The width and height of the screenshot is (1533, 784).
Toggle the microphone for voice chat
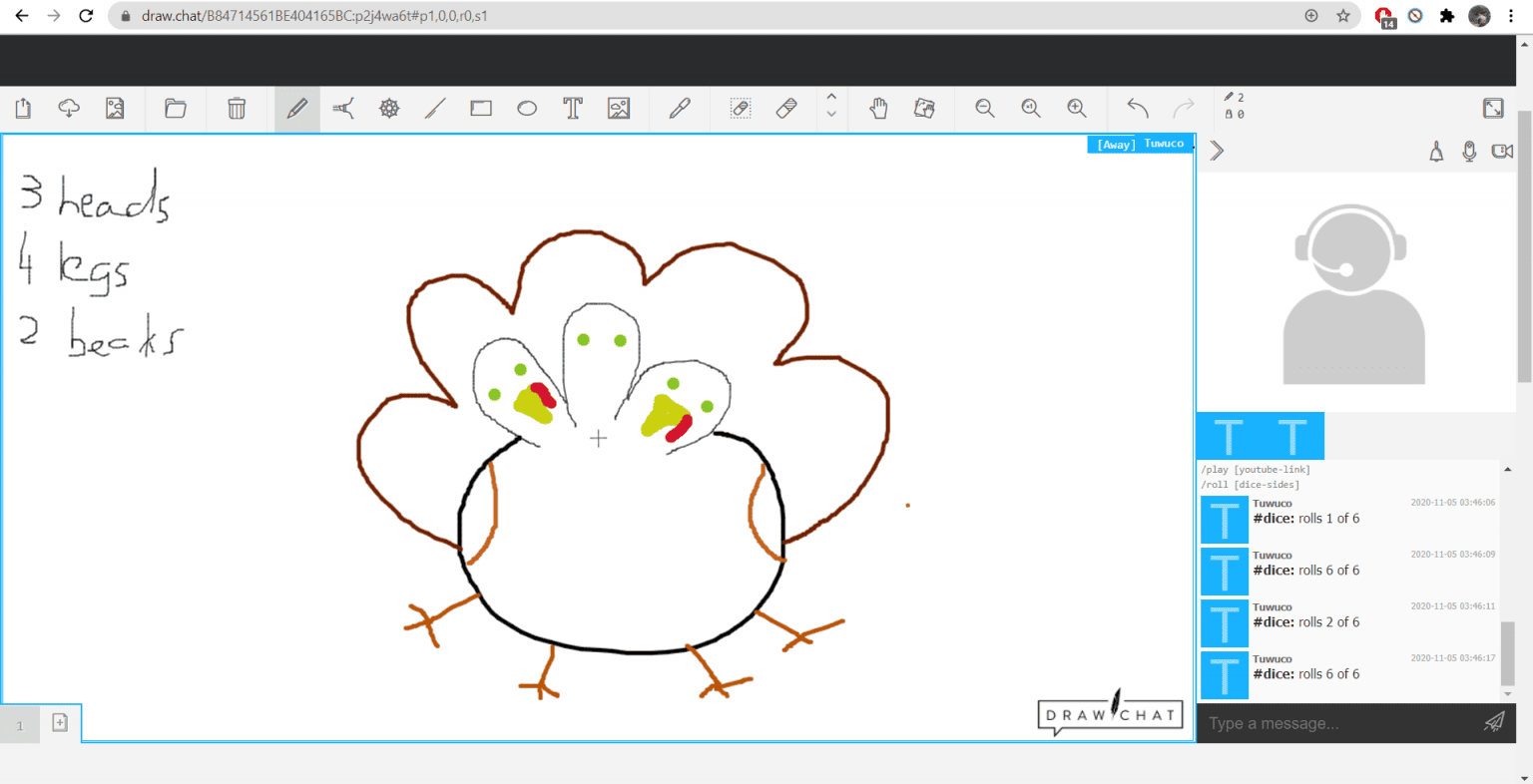click(1469, 152)
